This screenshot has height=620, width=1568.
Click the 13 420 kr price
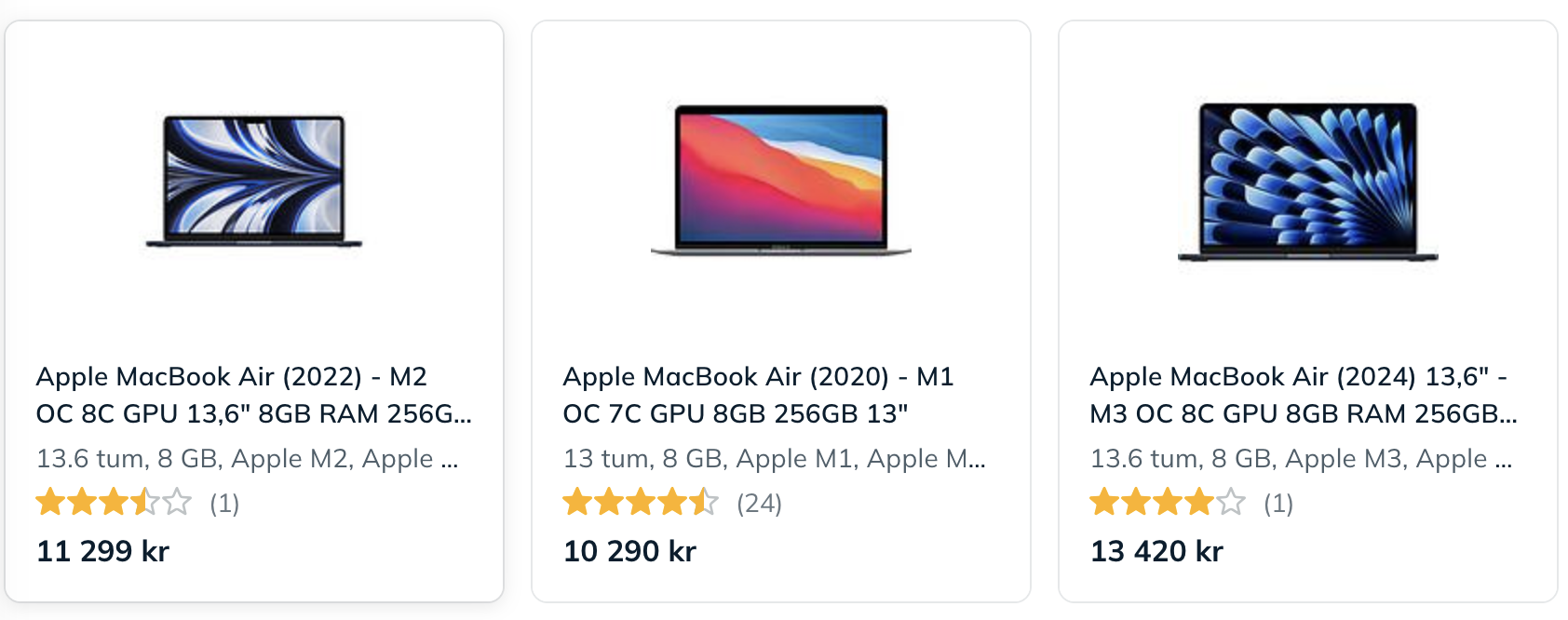point(1157,551)
